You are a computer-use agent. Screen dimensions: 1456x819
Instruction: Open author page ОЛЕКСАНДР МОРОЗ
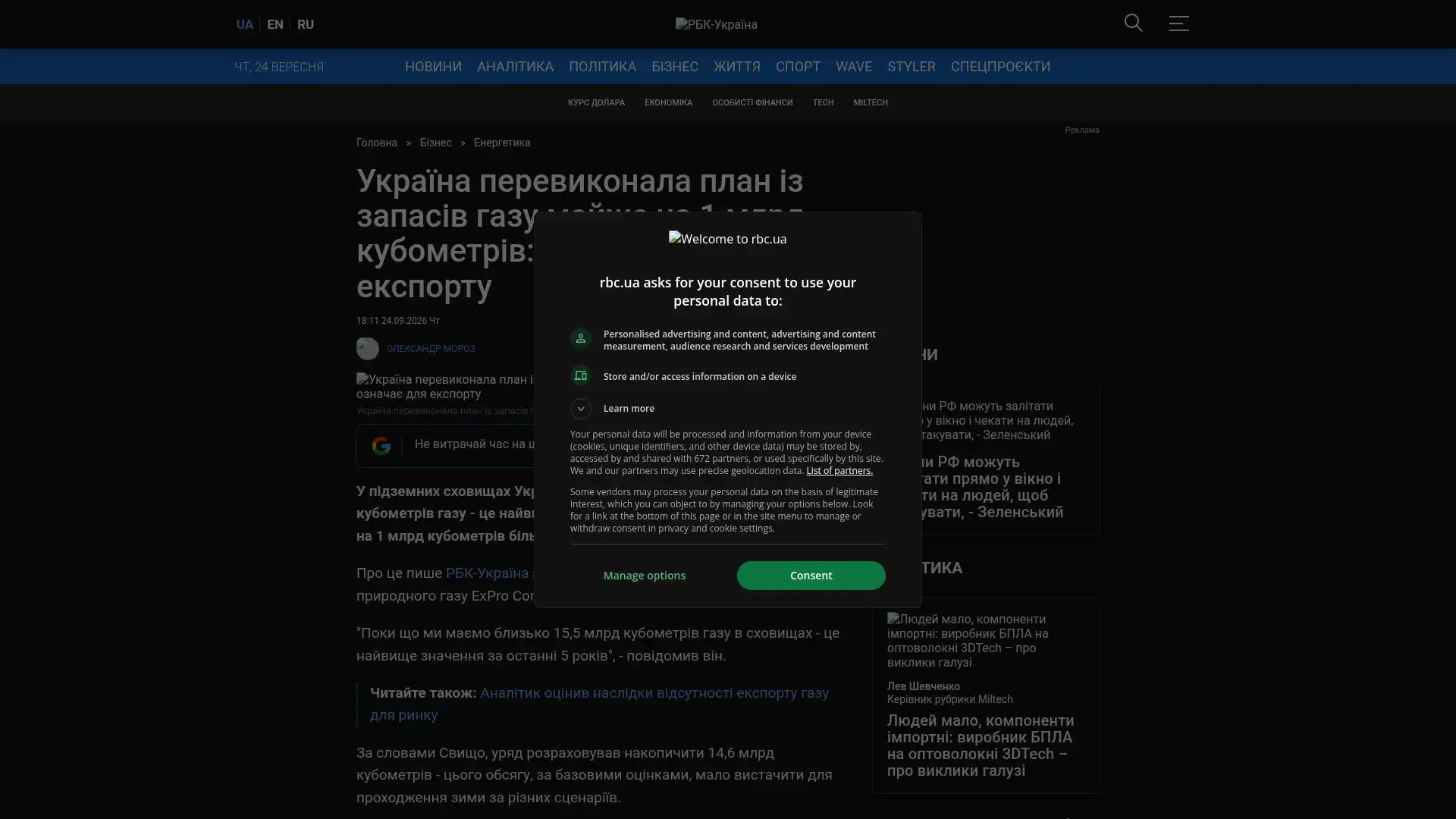pos(430,349)
